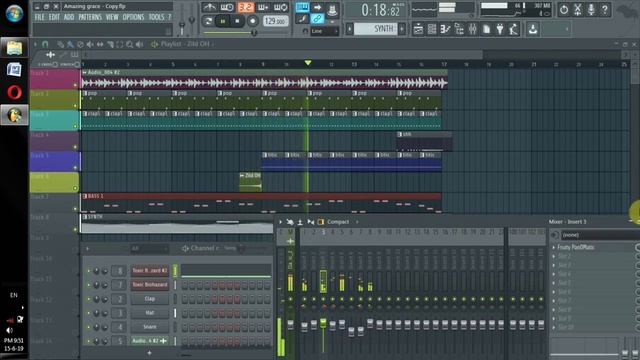
Task: Open the OPTIONS menu
Action: [133, 17]
